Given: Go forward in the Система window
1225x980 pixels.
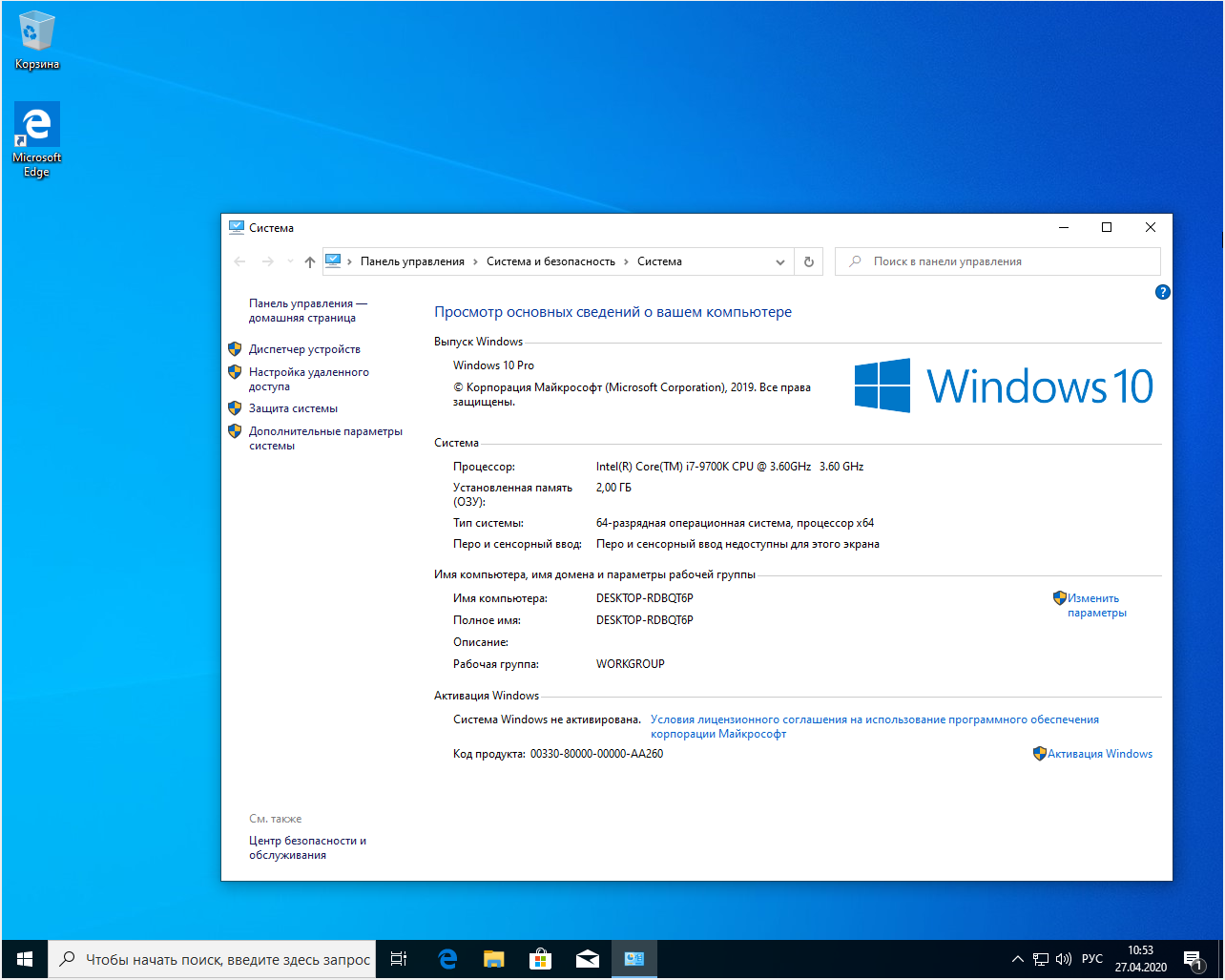Looking at the screenshot, I should (268, 261).
